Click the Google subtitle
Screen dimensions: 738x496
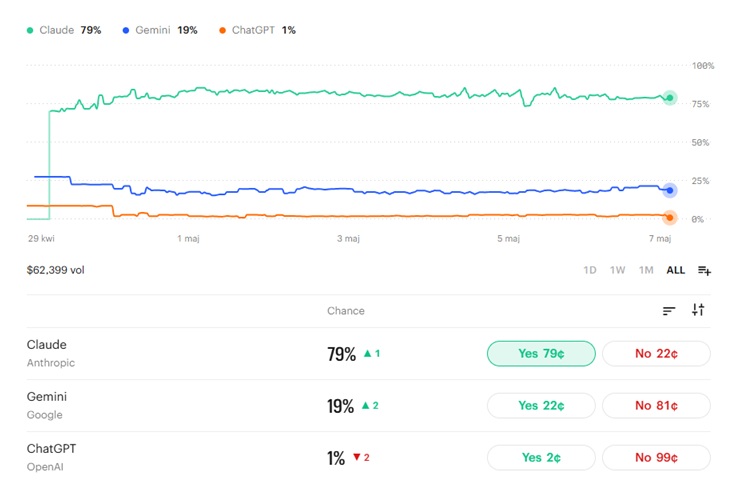(x=45, y=415)
